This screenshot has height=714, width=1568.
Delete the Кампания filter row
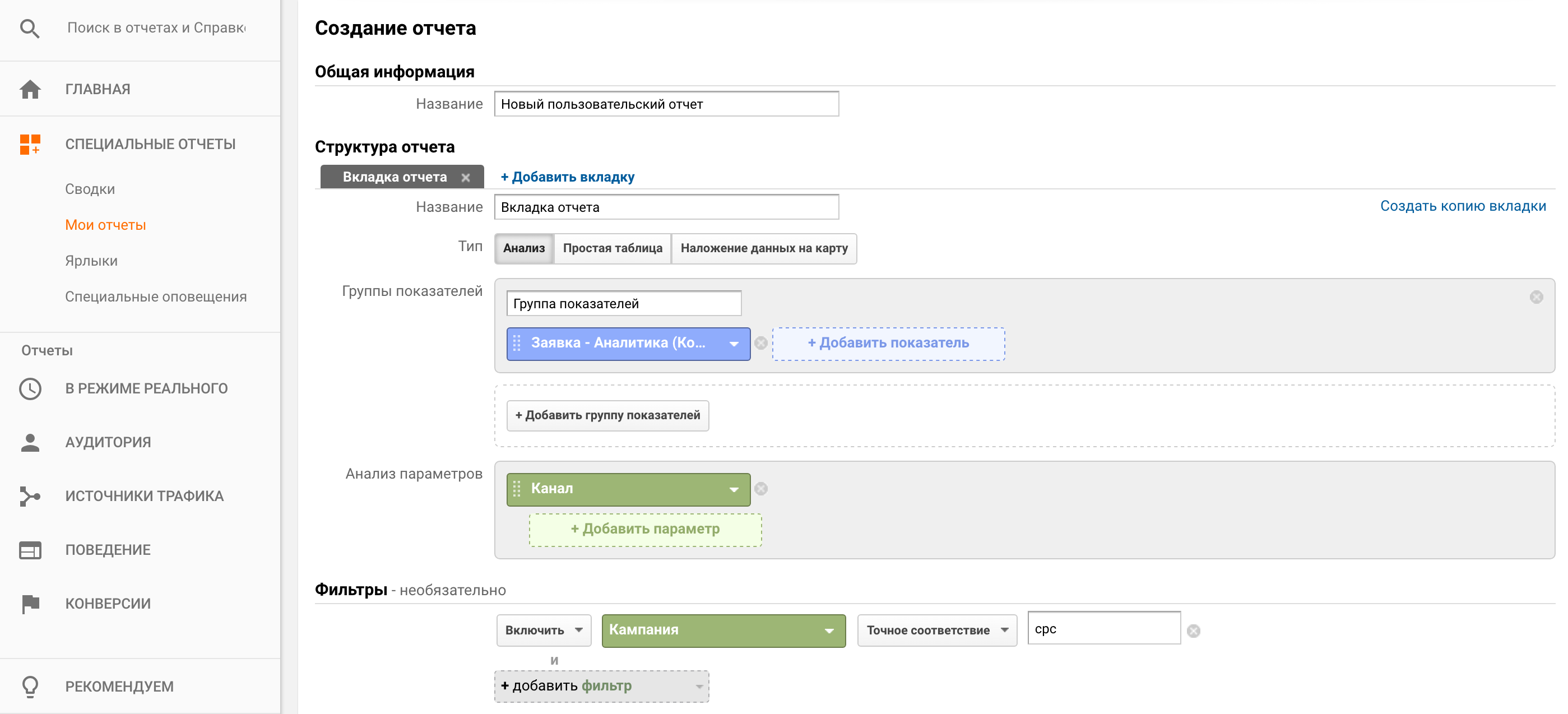point(1194,631)
